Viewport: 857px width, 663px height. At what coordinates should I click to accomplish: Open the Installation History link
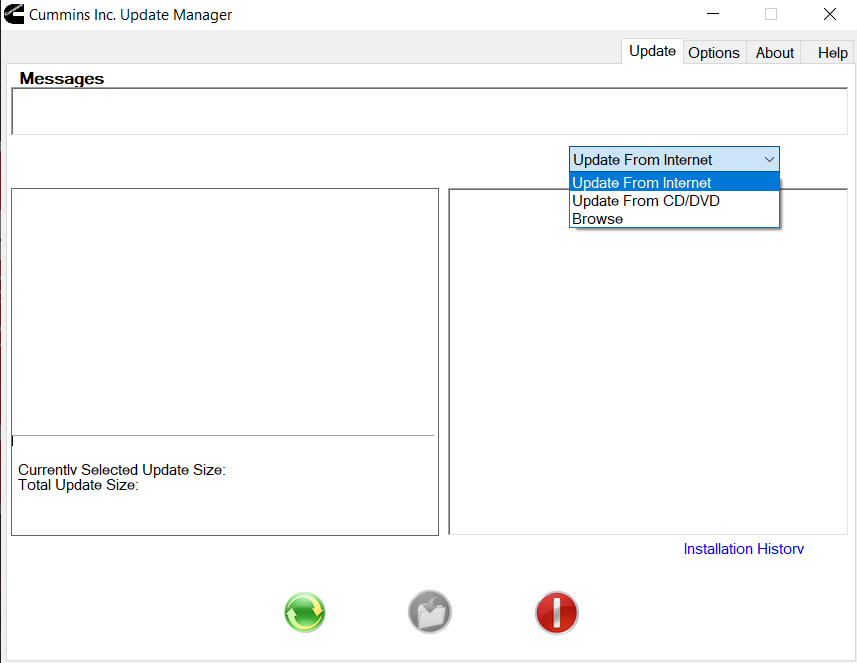point(743,549)
